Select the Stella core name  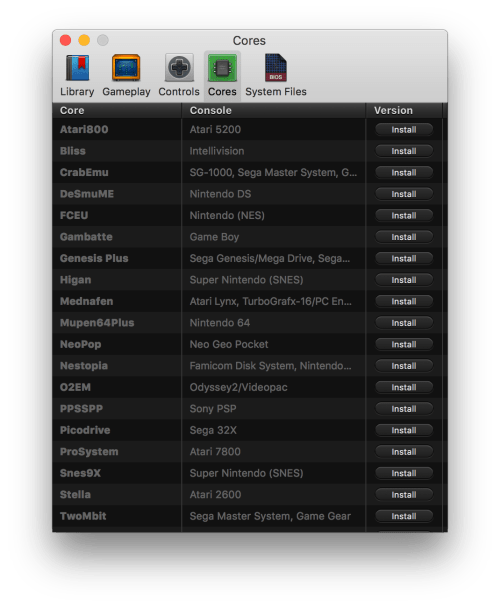click(75, 495)
